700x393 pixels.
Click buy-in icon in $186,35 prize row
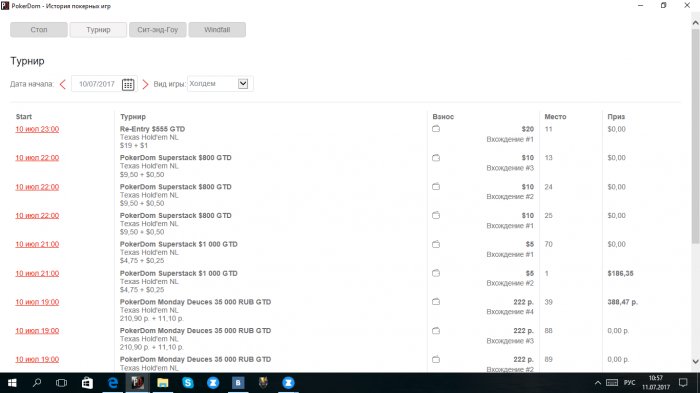click(x=436, y=273)
